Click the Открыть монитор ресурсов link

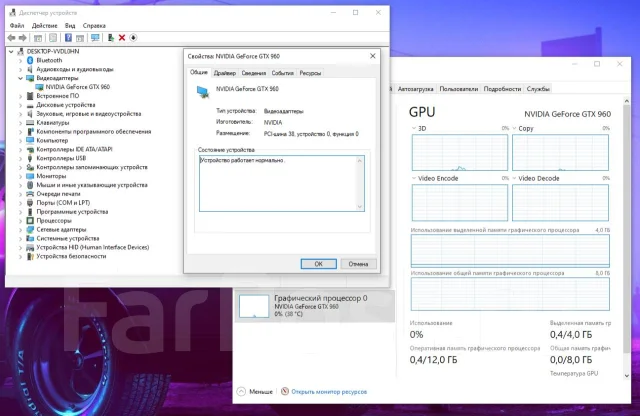(329, 392)
